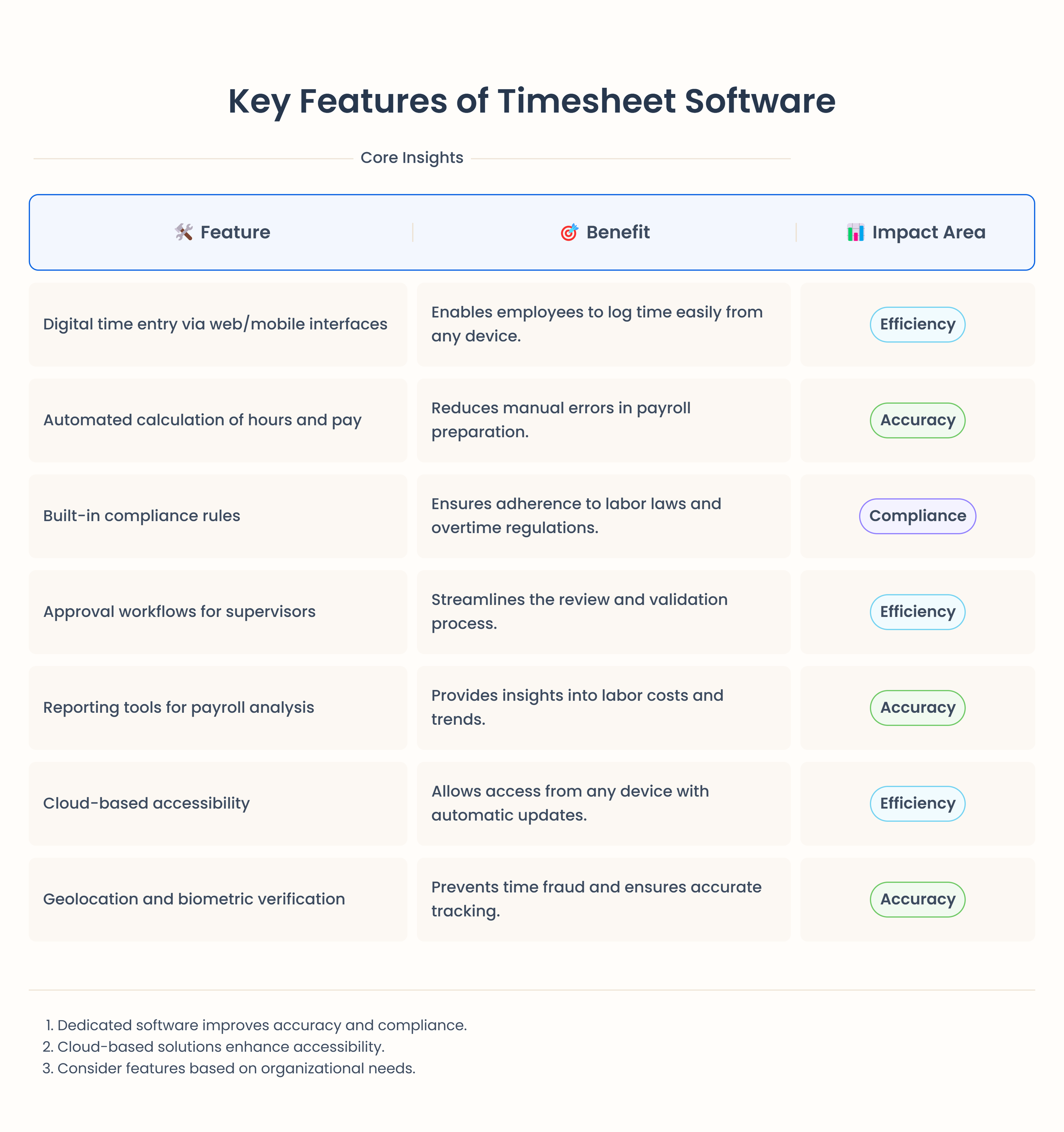Click the Cloud-based accessibility feature cell
The image size is (1064, 1132).
coord(146,804)
